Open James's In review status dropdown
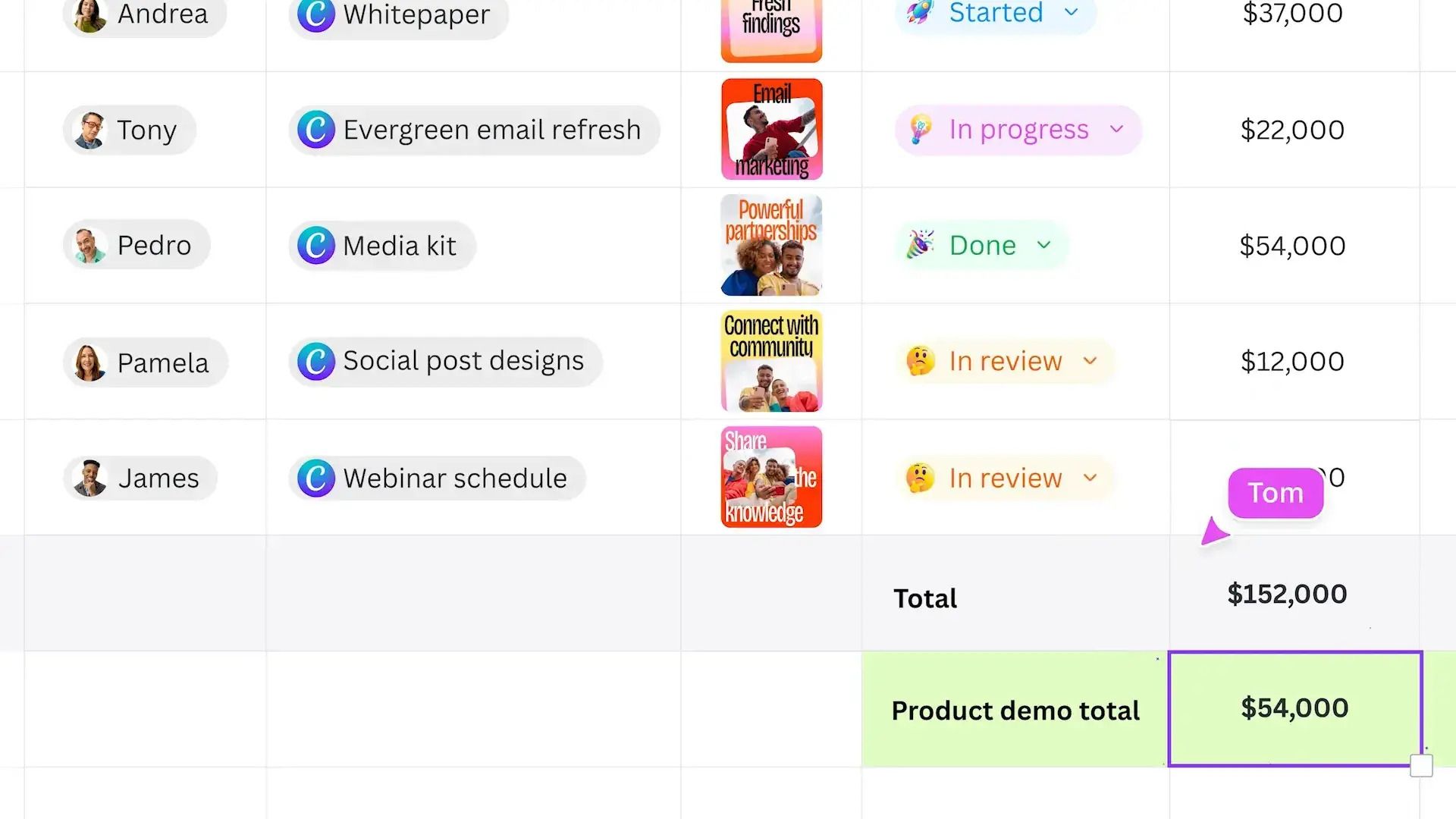1456x819 pixels. (1090, 478)
